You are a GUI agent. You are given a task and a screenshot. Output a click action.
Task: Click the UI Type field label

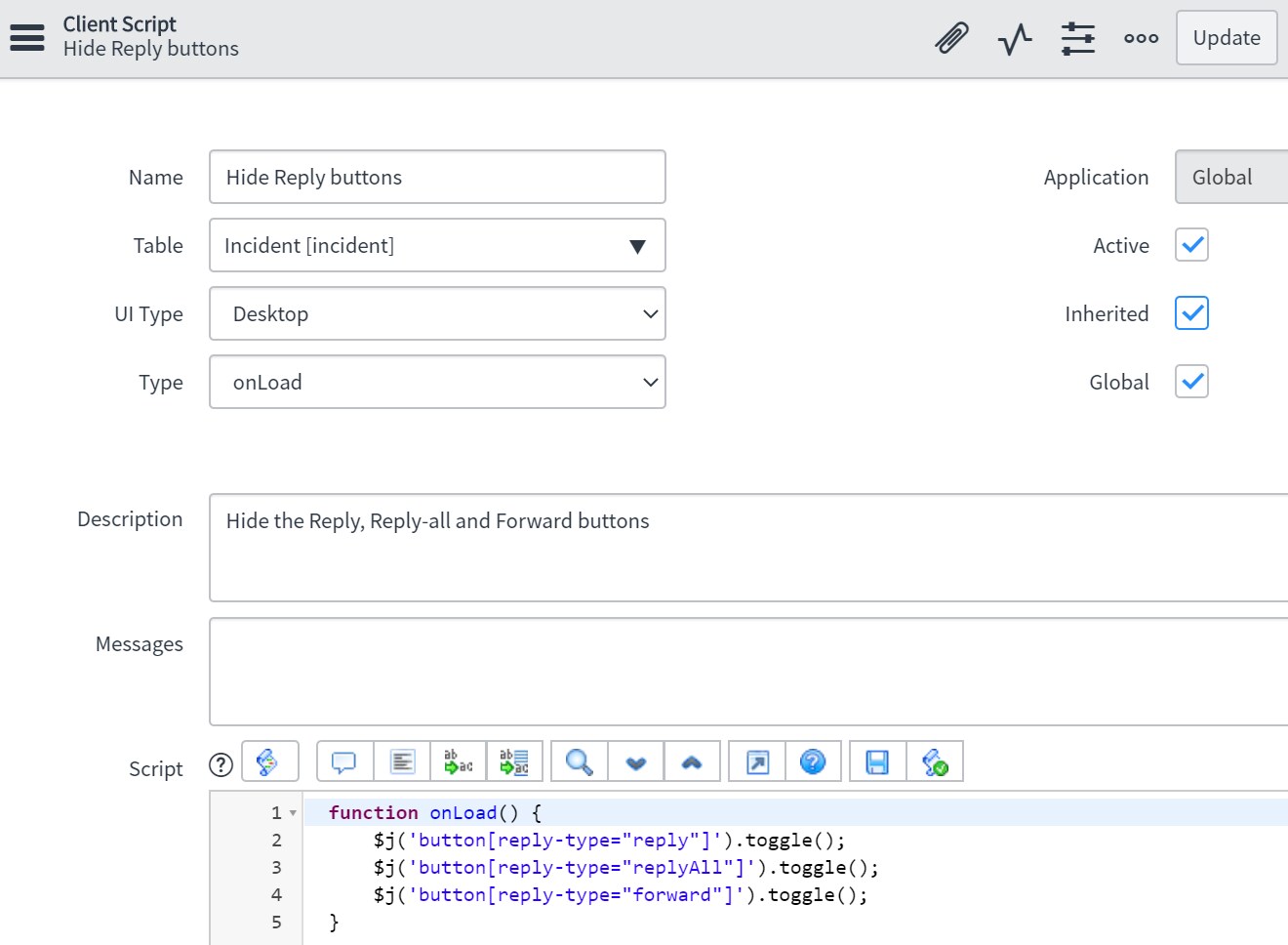point(148,313)
